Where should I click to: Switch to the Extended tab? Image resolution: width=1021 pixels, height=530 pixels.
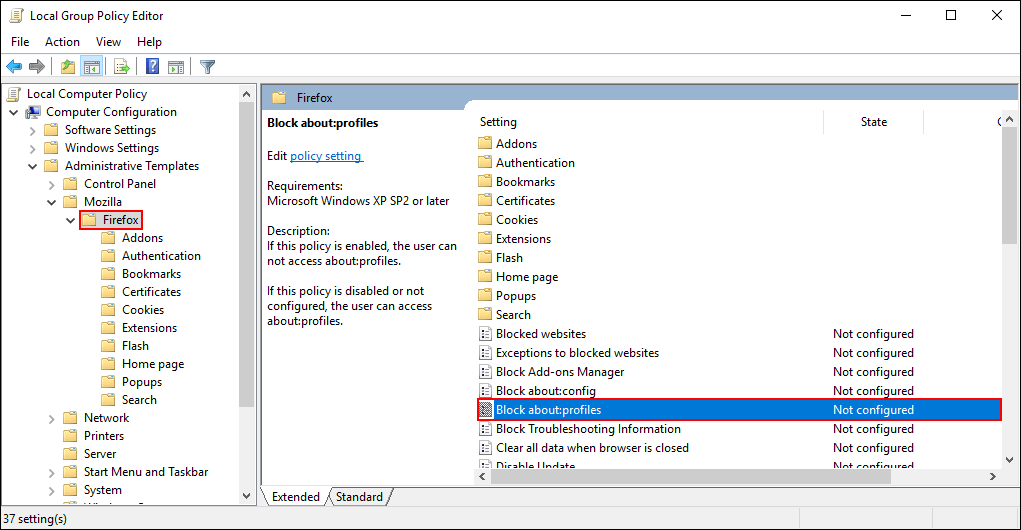click(x=296, y=497)
